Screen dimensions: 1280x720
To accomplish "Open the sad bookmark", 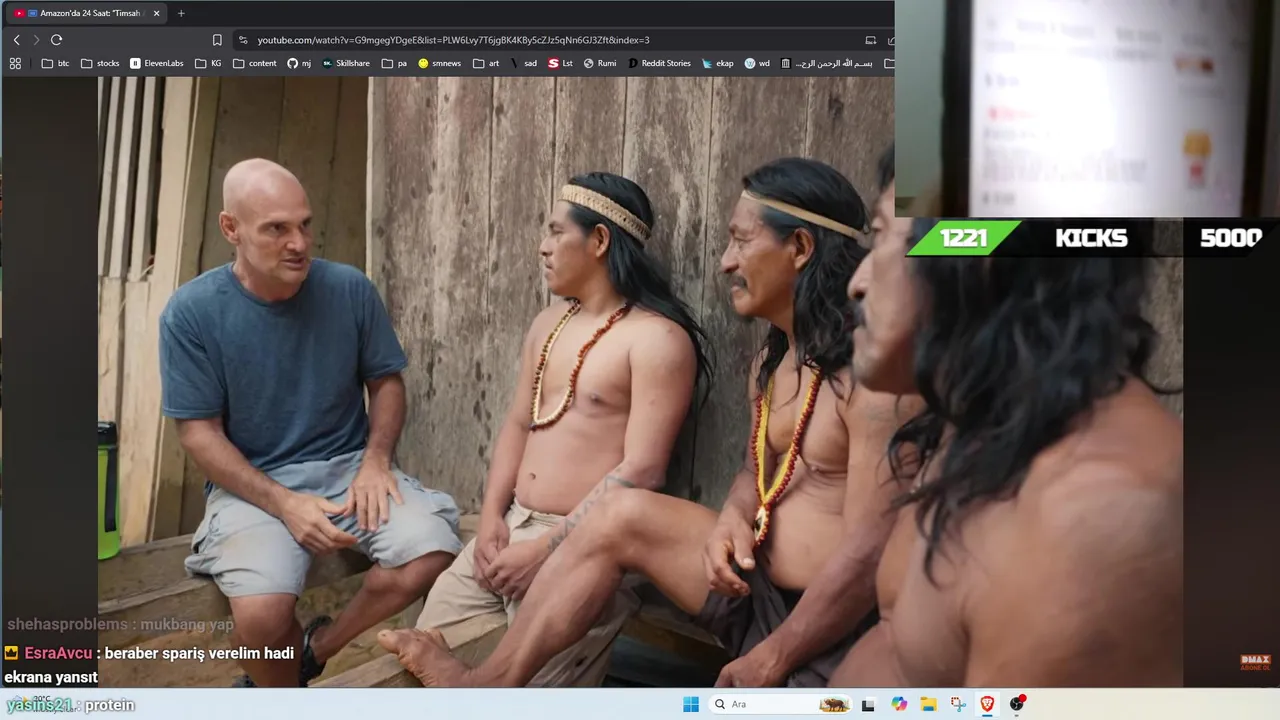I will tap(523, 63).
